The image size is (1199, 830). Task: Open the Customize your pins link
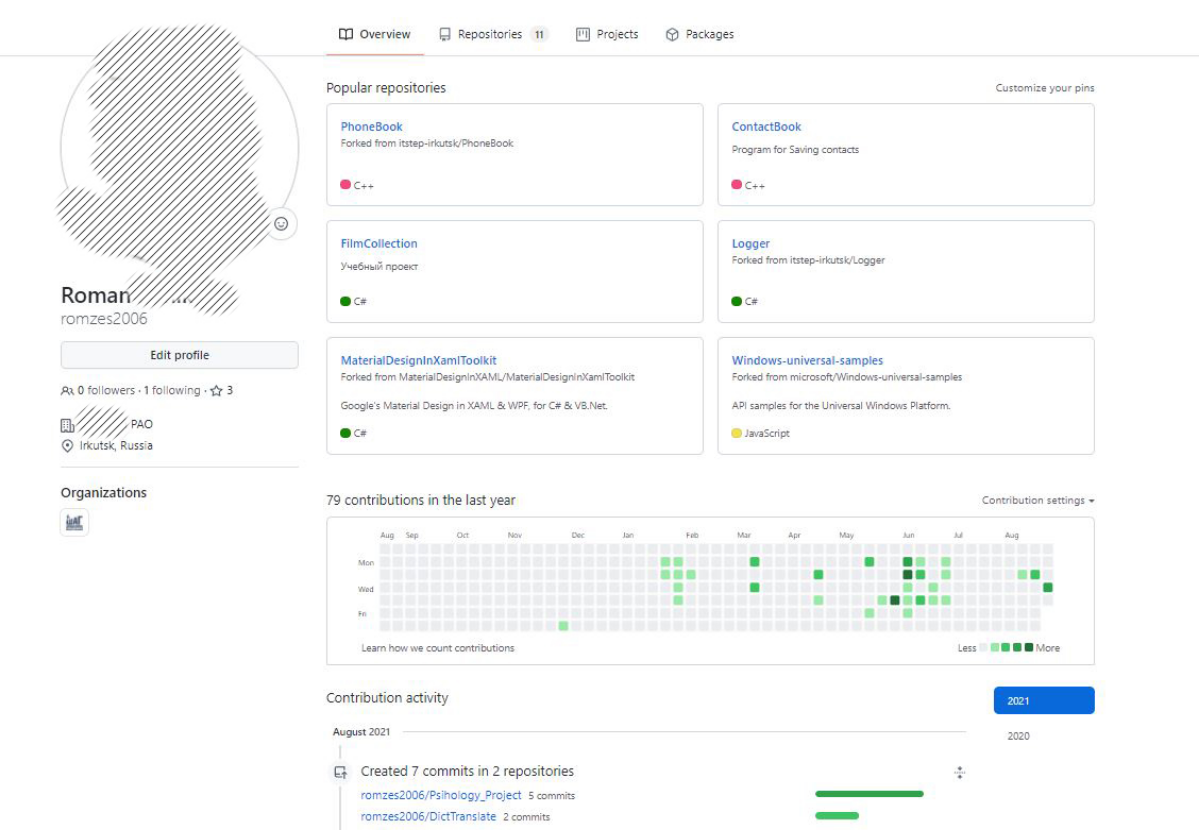[x=1044, y=88]
